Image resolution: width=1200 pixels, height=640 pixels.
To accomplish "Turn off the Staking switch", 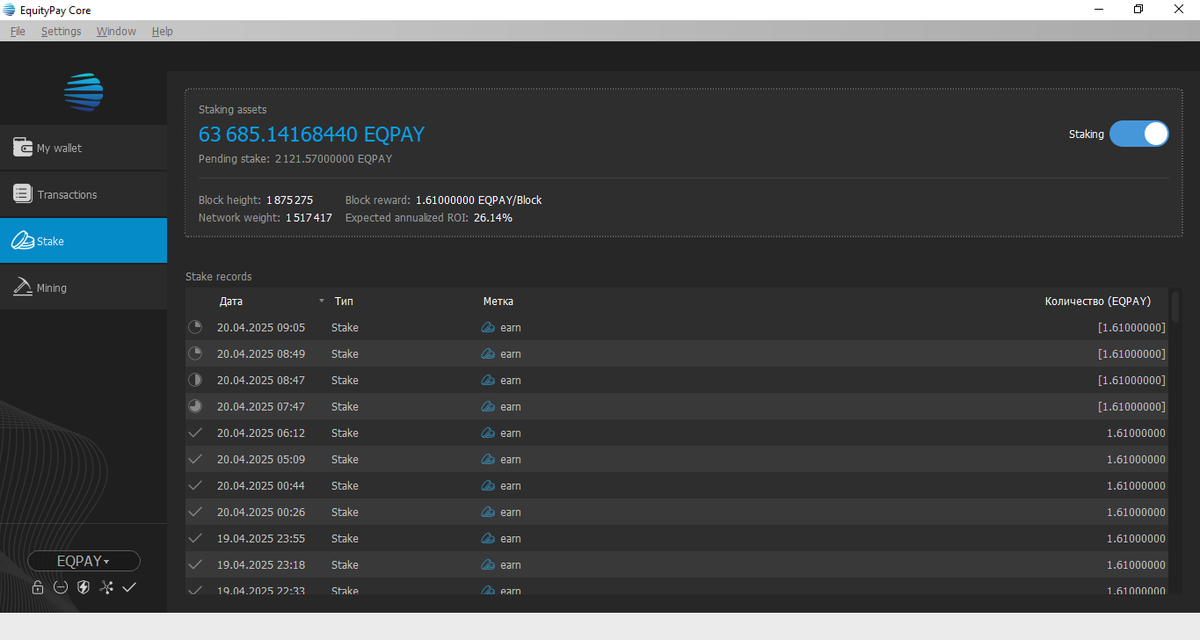I will pos(1139,134).
